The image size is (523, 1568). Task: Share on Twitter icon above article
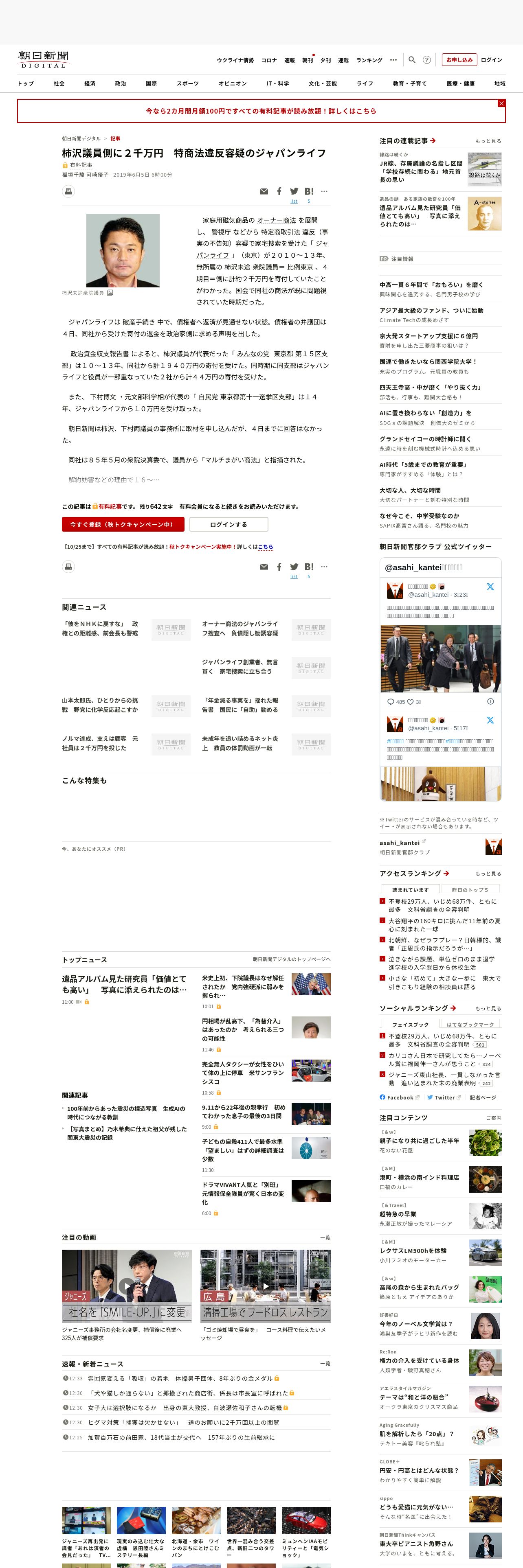pos(294,191)
